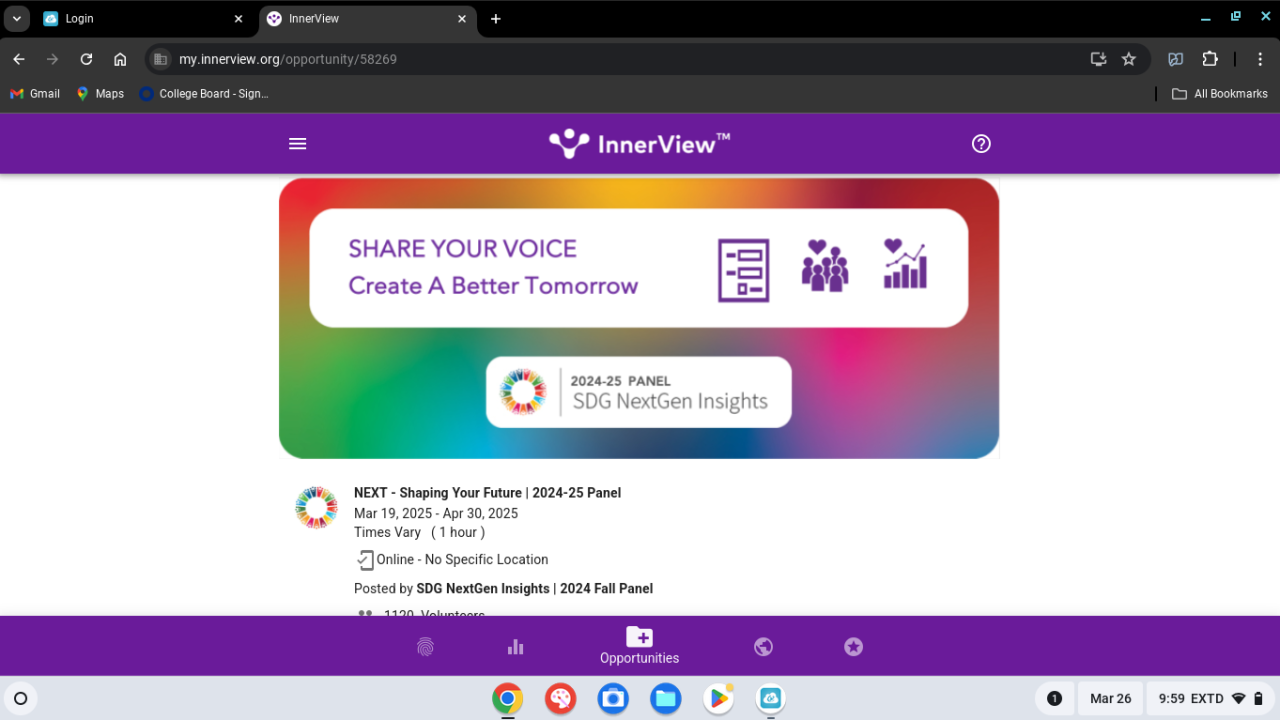The height and width of the screenshot is (720, 1280).
Task: Reload the current page
Action: [x=86, y=59]
